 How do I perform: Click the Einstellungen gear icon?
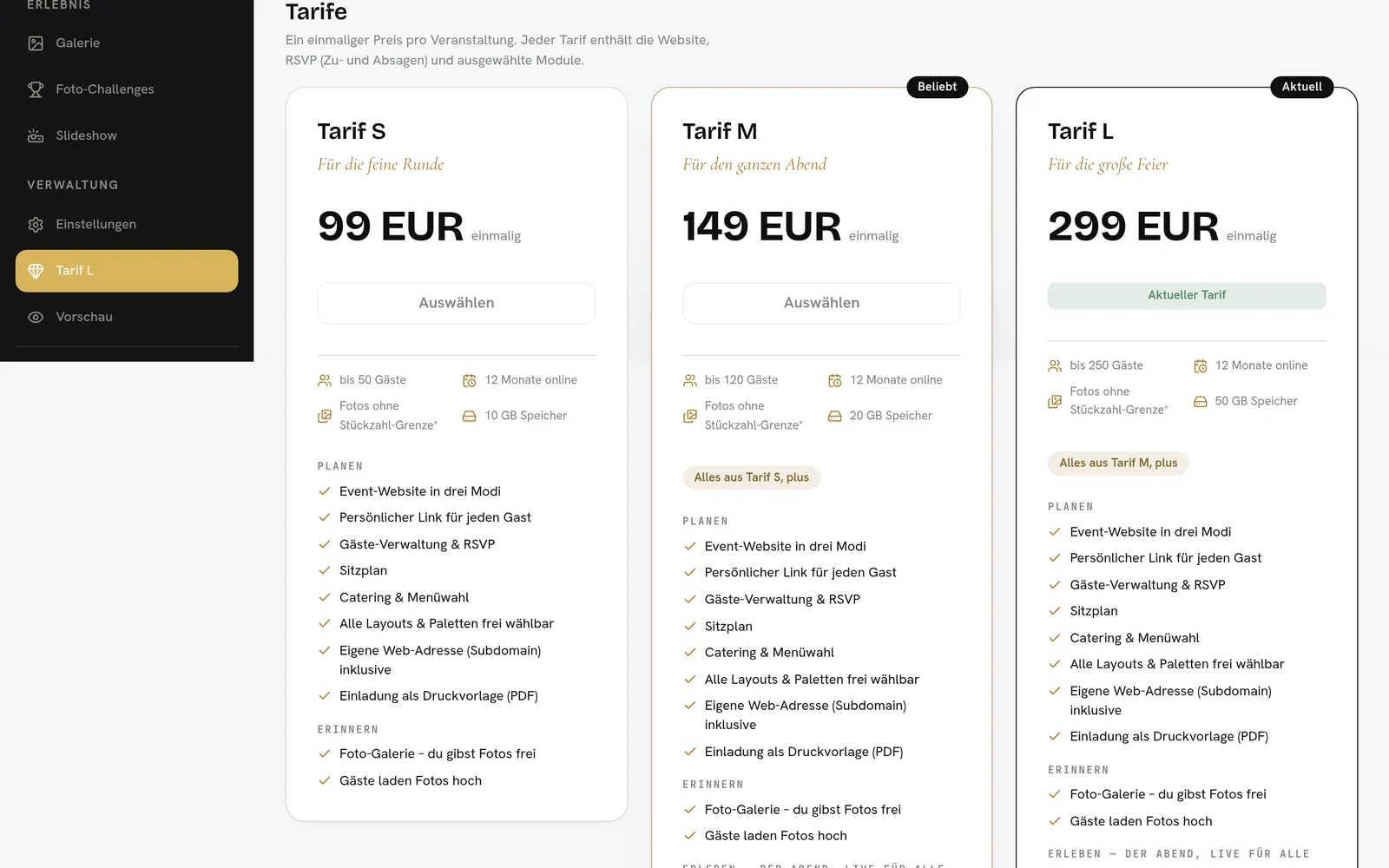[x=36, y=225]
